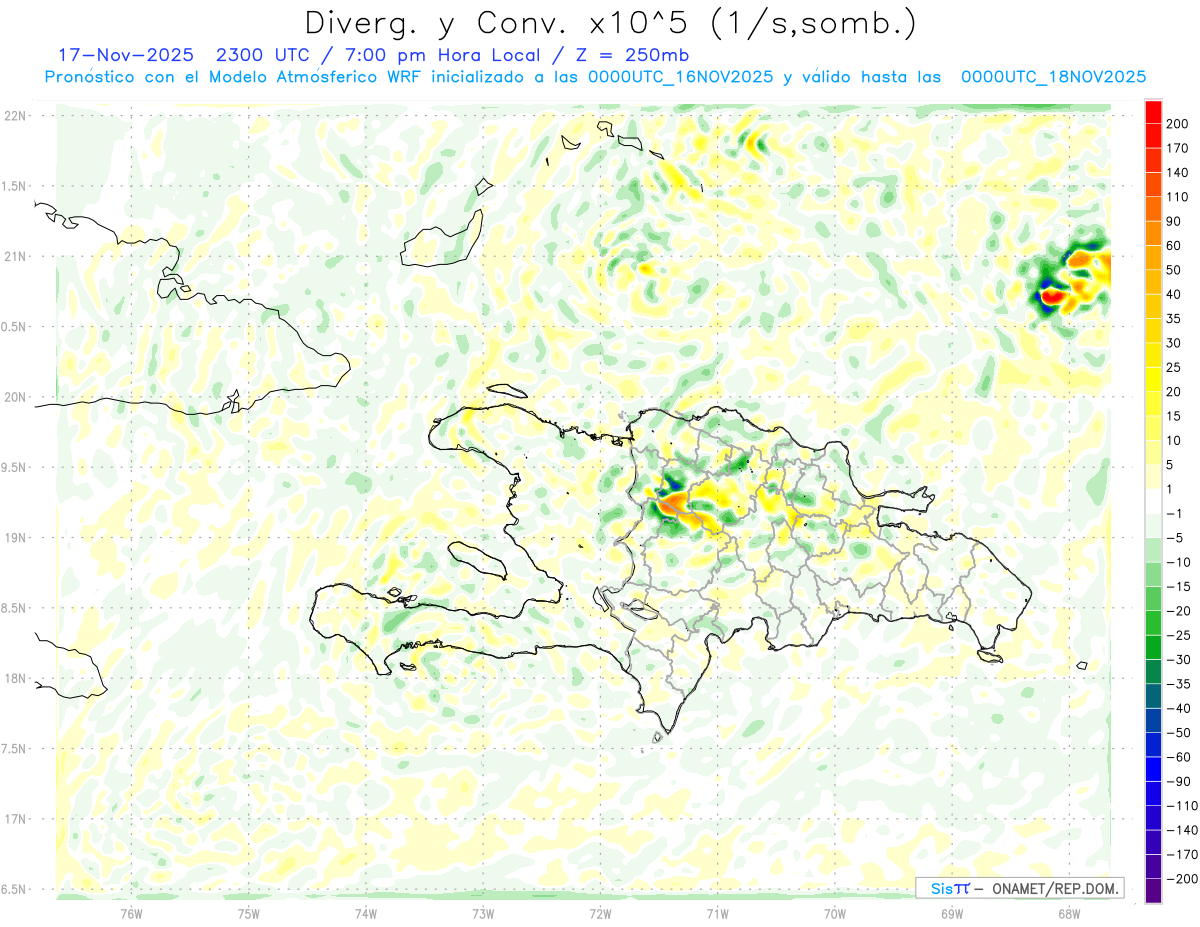
Task: Click the longitude label "72W"
Action: point(600,912)
